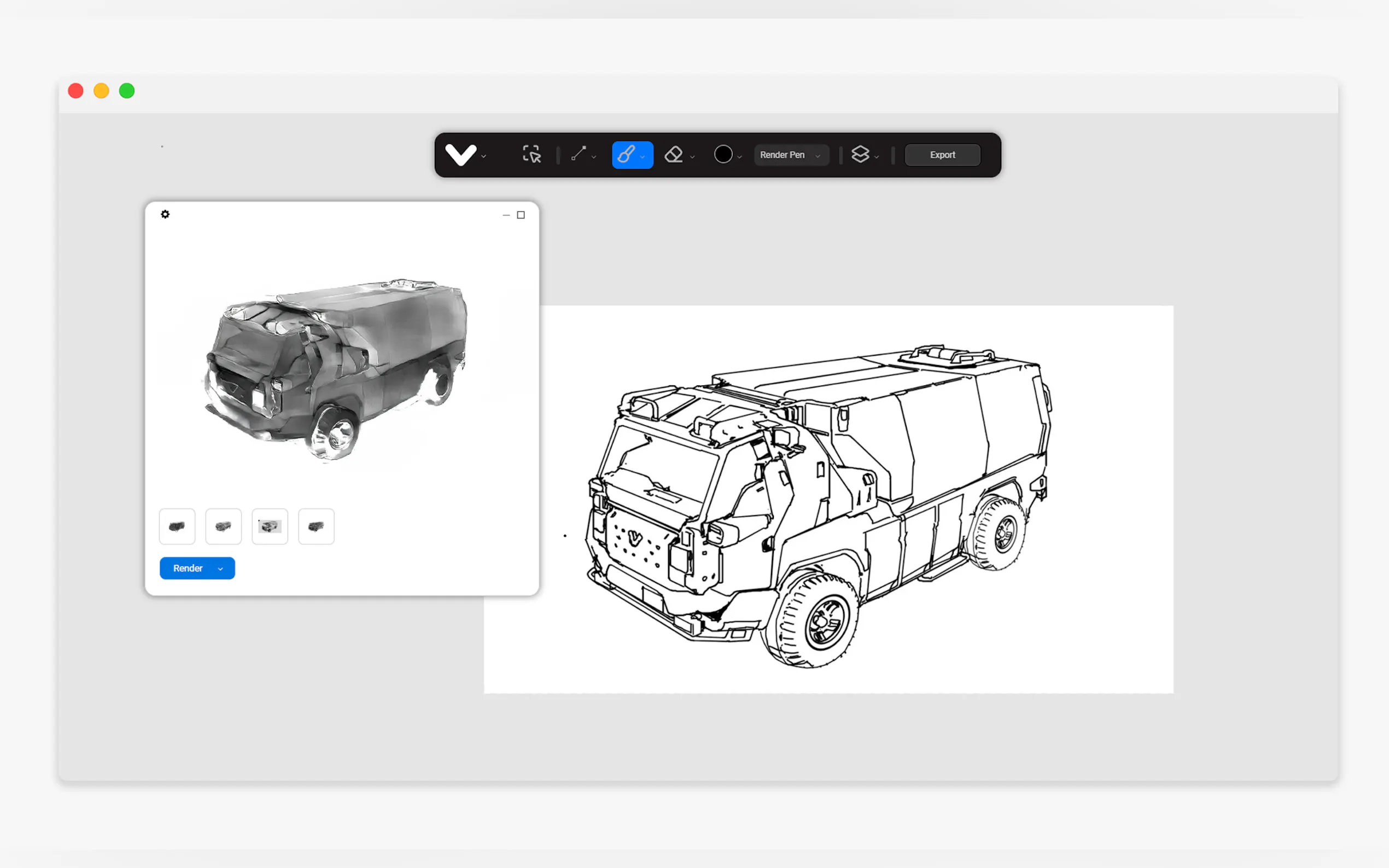Expand the line tool options chevron

594,157
